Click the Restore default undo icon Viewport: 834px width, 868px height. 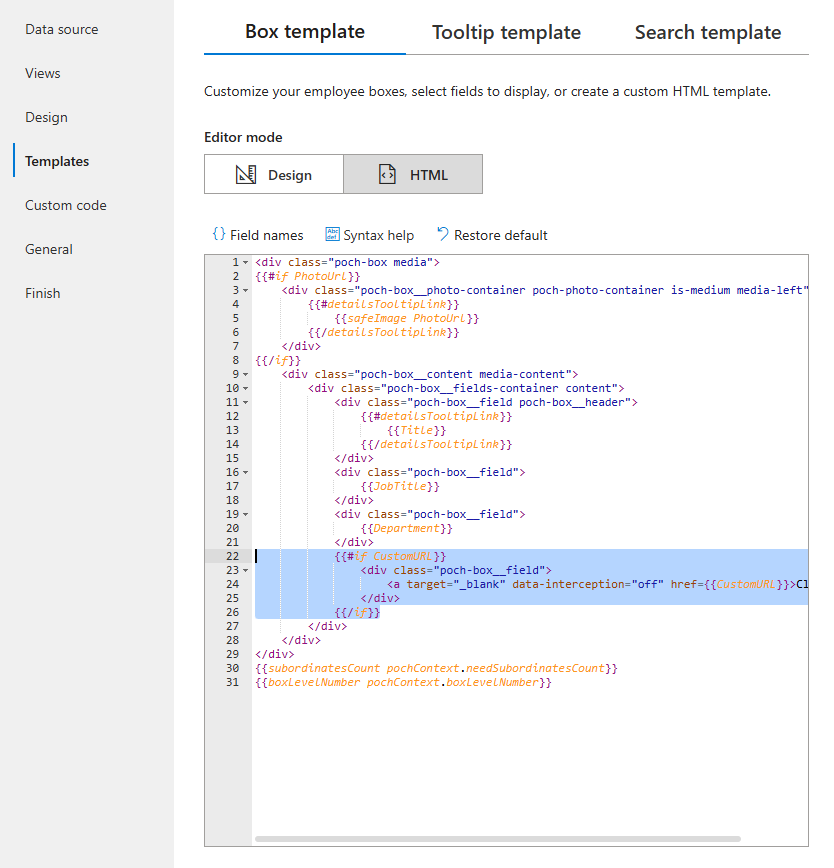(x=443, y=235)
